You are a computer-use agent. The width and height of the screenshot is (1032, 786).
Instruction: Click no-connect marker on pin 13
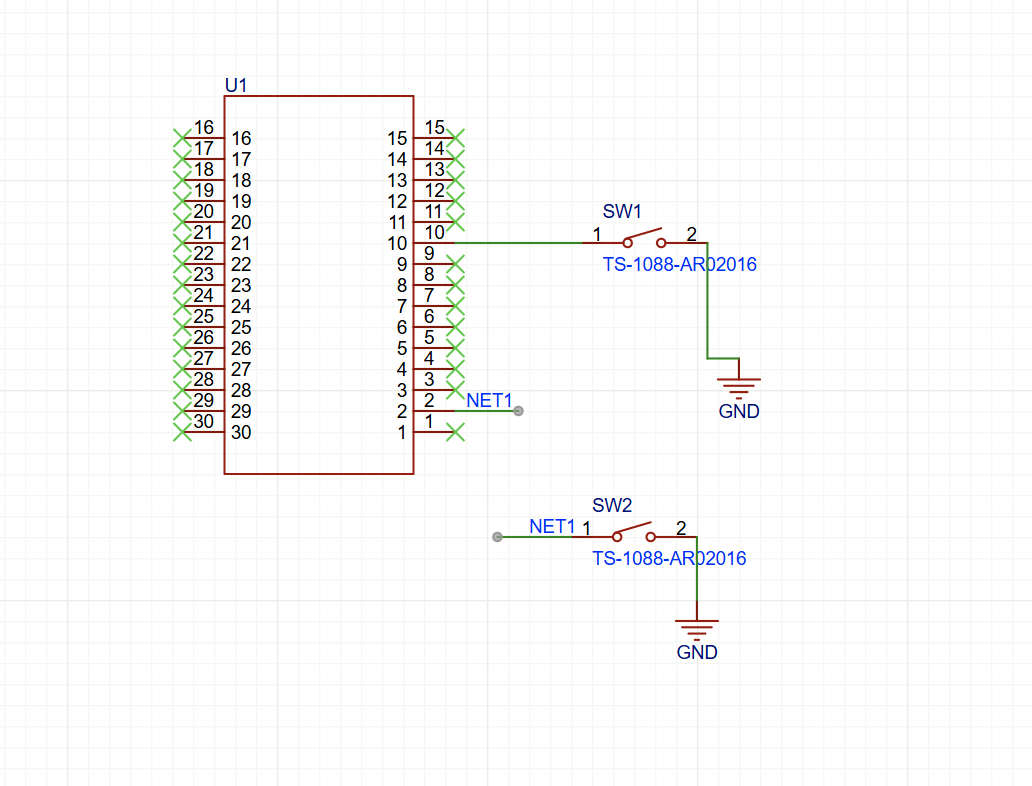coord(455,180)
